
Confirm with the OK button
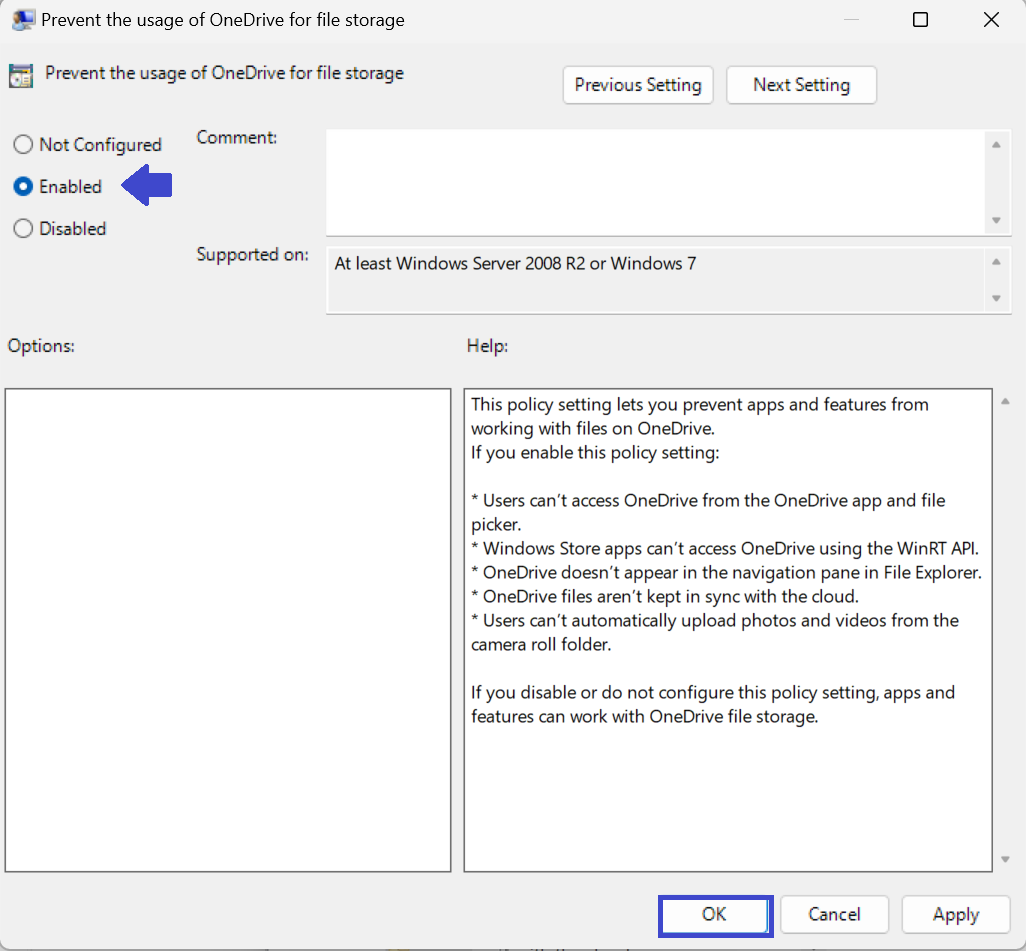(x=714, y=915)
